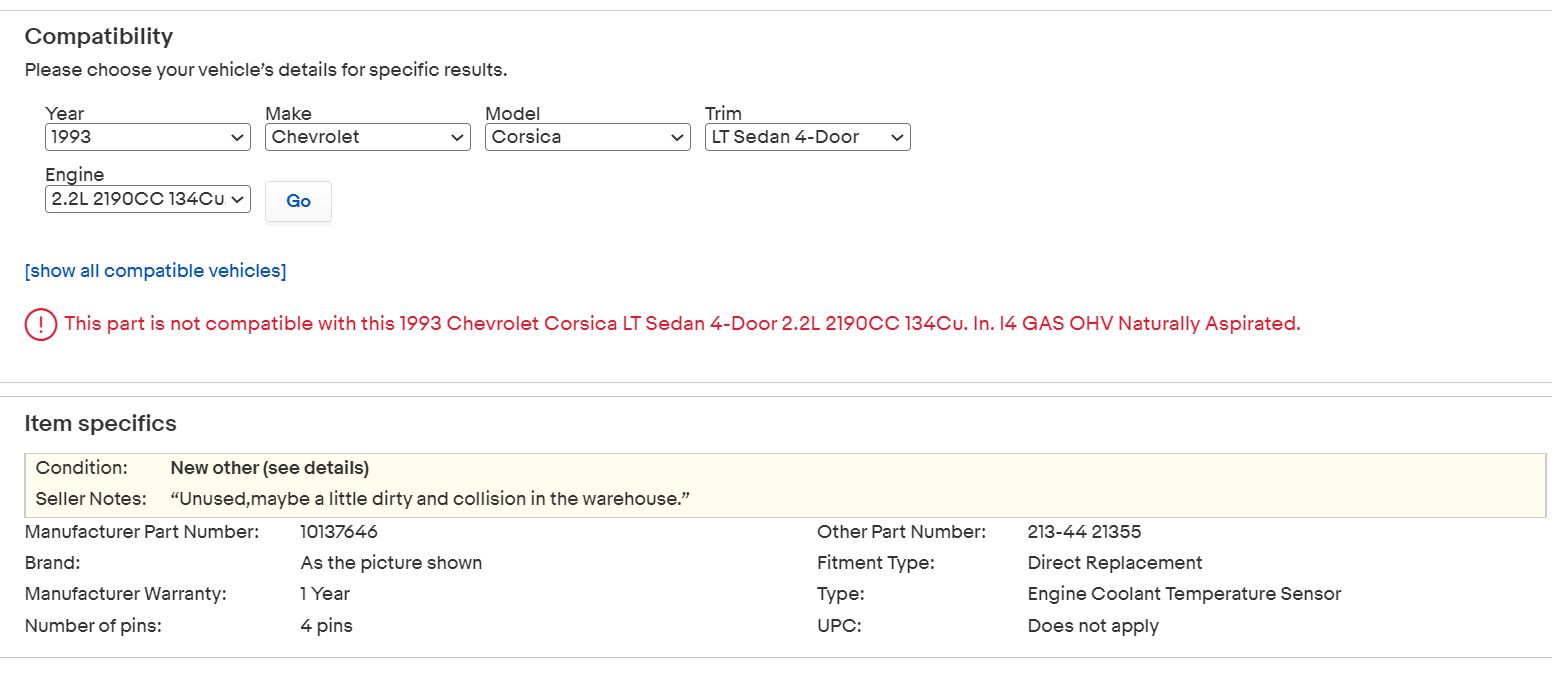Expand the Trim dropdown for LT Sedan 4-Door
Viewport: 1552px width, 676px height.
[x=808, y=137]
